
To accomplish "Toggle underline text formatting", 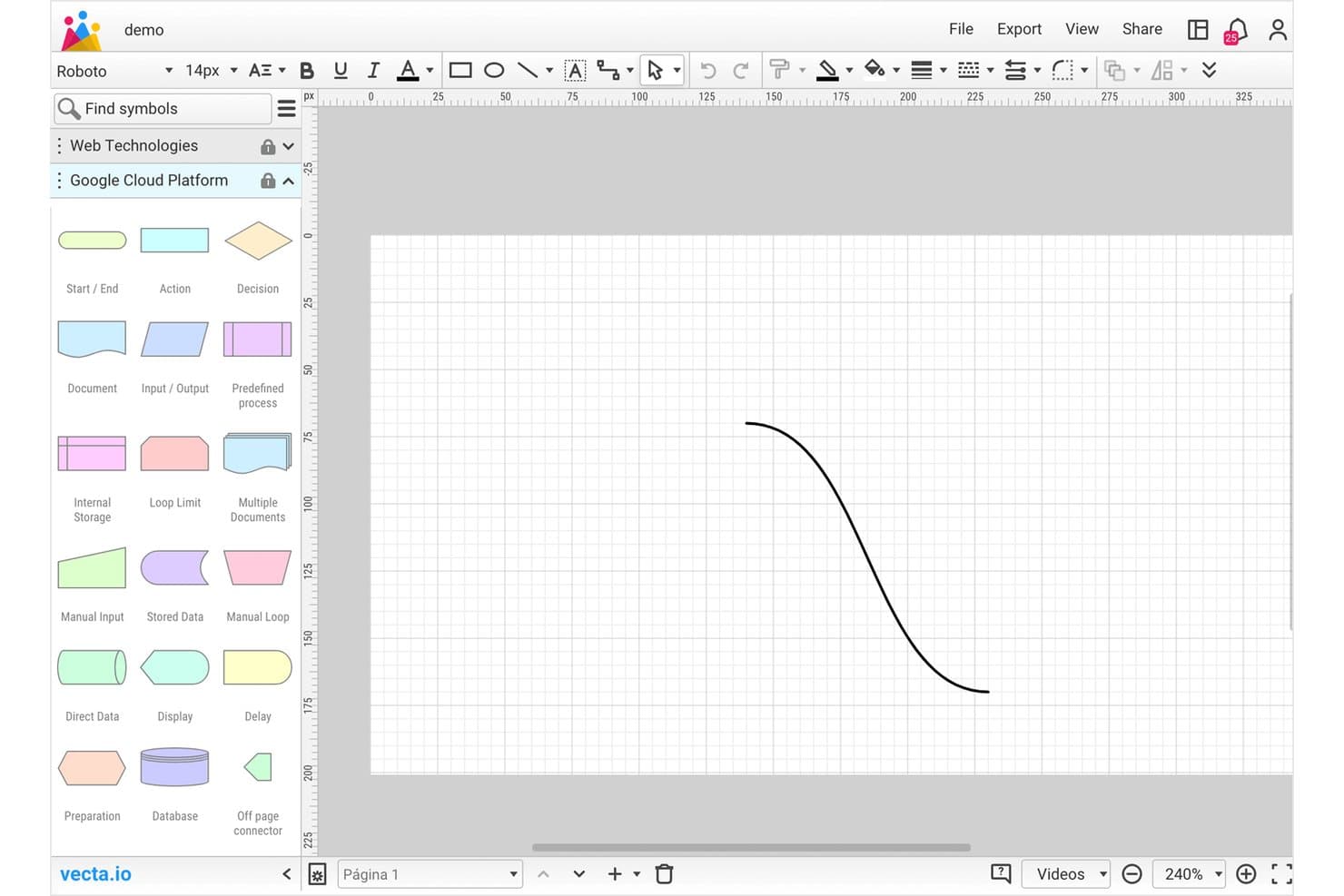I will (x=341, y=71).
